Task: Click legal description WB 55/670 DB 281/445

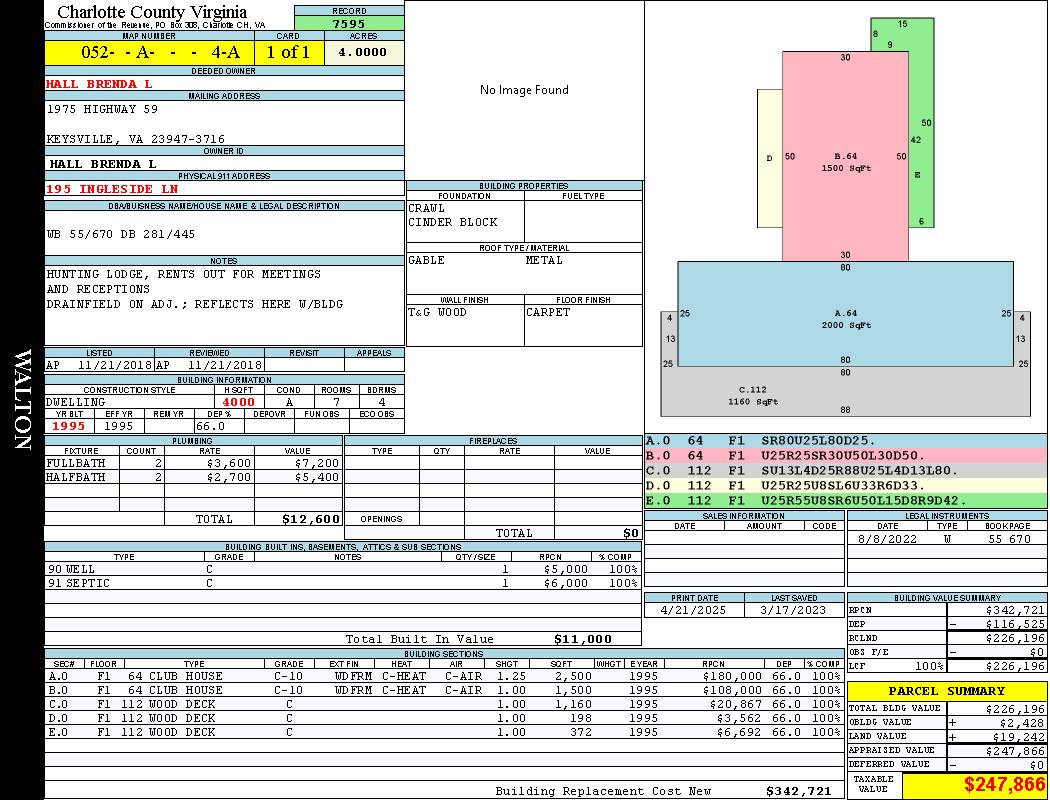Action: pyautogui.click(x=121, y=234)
